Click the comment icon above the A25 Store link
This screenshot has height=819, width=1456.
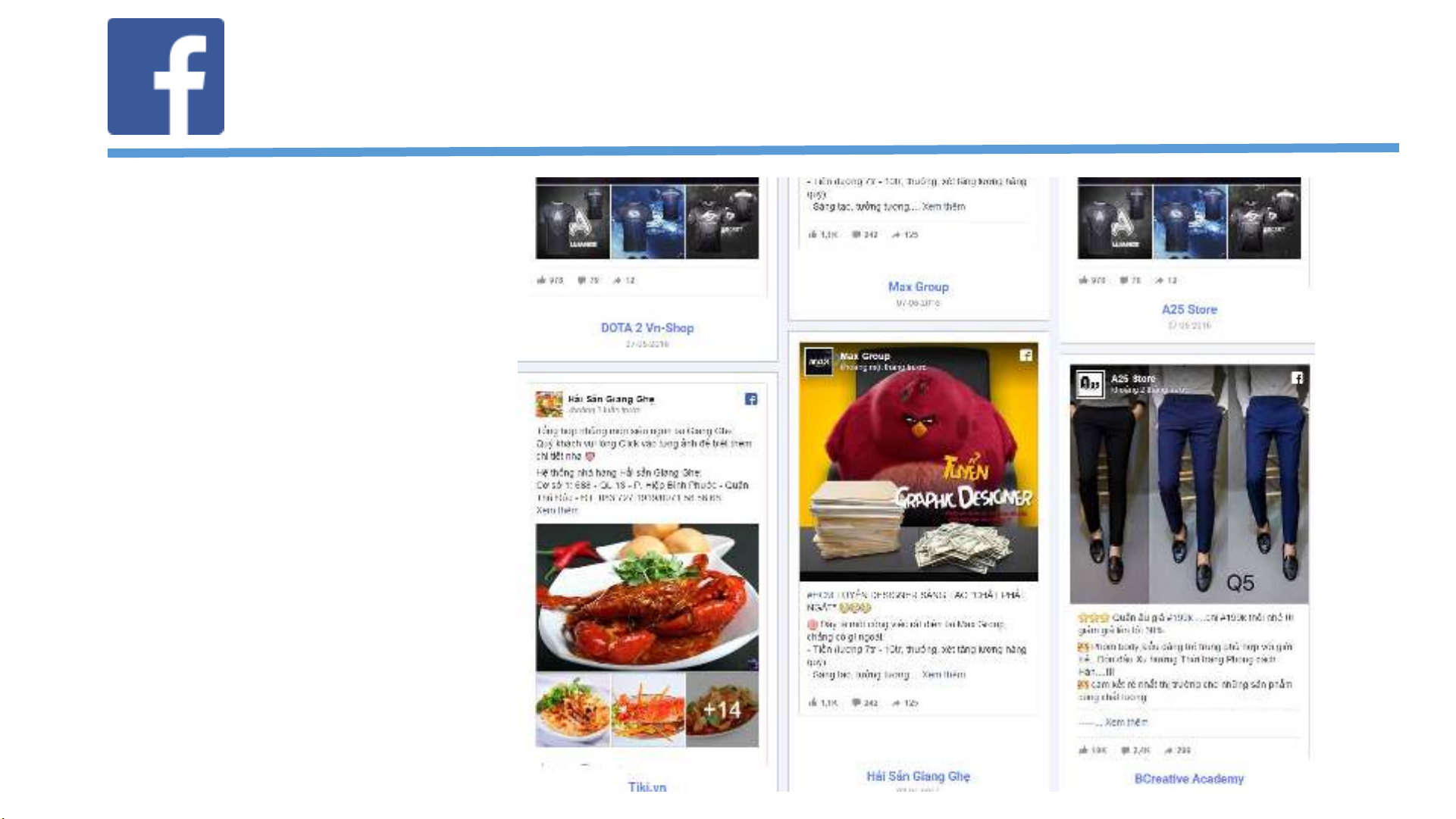tap(1124, 280)
